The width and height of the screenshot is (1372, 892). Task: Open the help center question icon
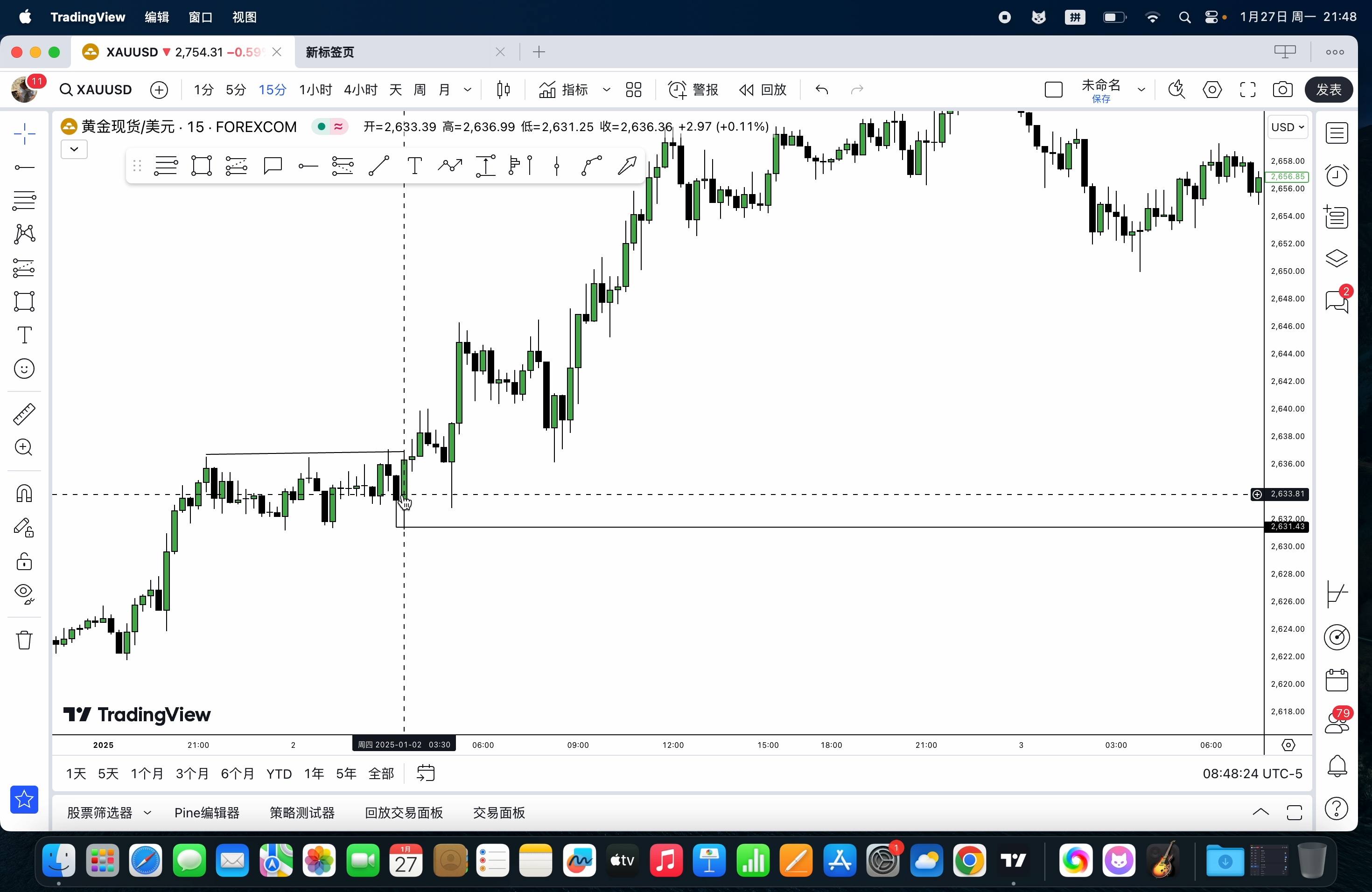coord(1336,808)
